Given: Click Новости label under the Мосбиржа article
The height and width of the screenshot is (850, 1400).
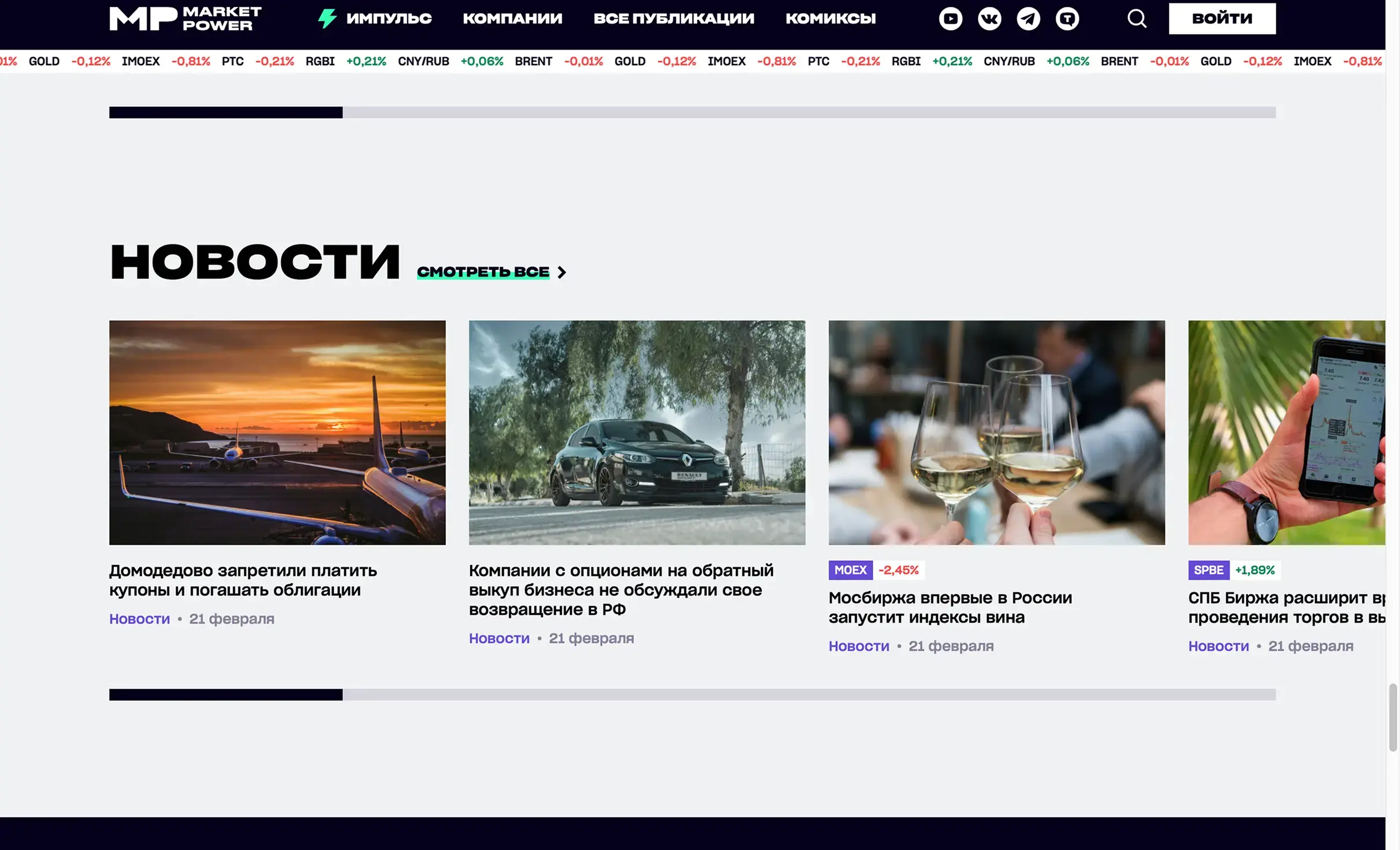Looking at the screenshot, I should [859, 646].
